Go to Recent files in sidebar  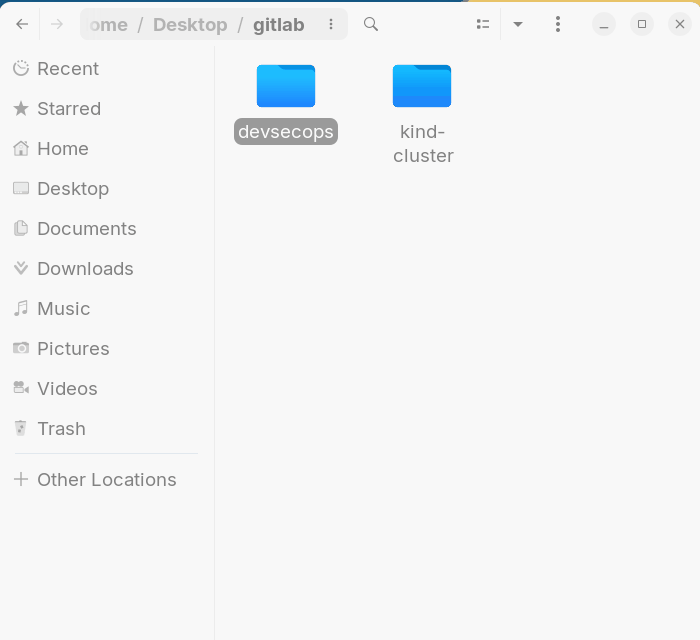[67, 69]
